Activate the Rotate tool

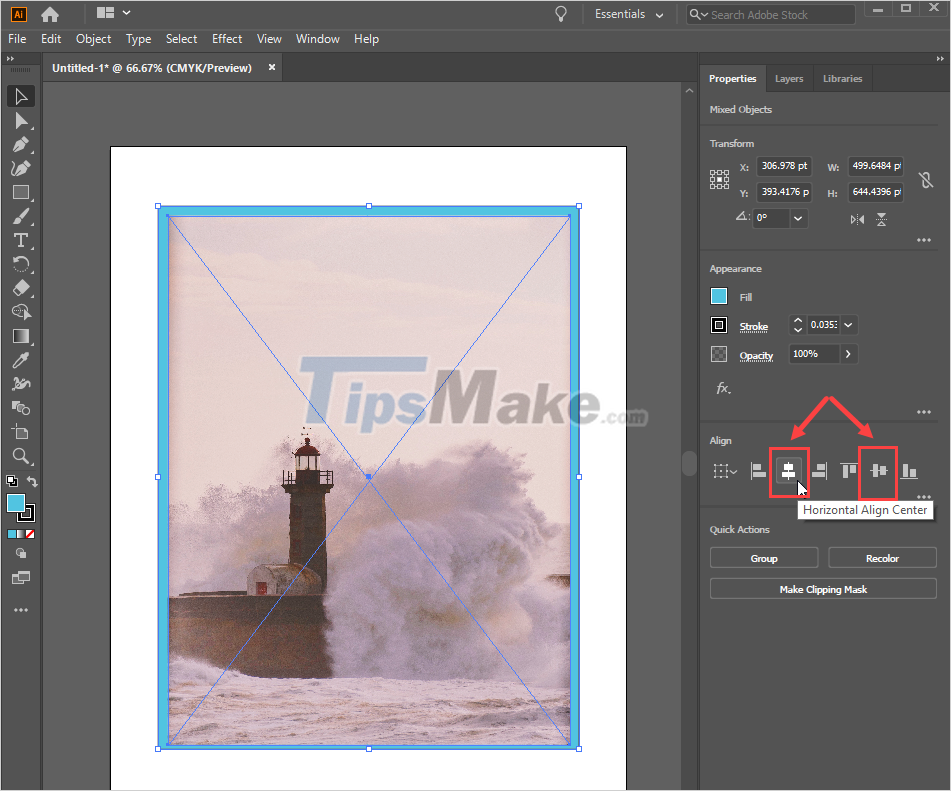(x=21, y=263)
